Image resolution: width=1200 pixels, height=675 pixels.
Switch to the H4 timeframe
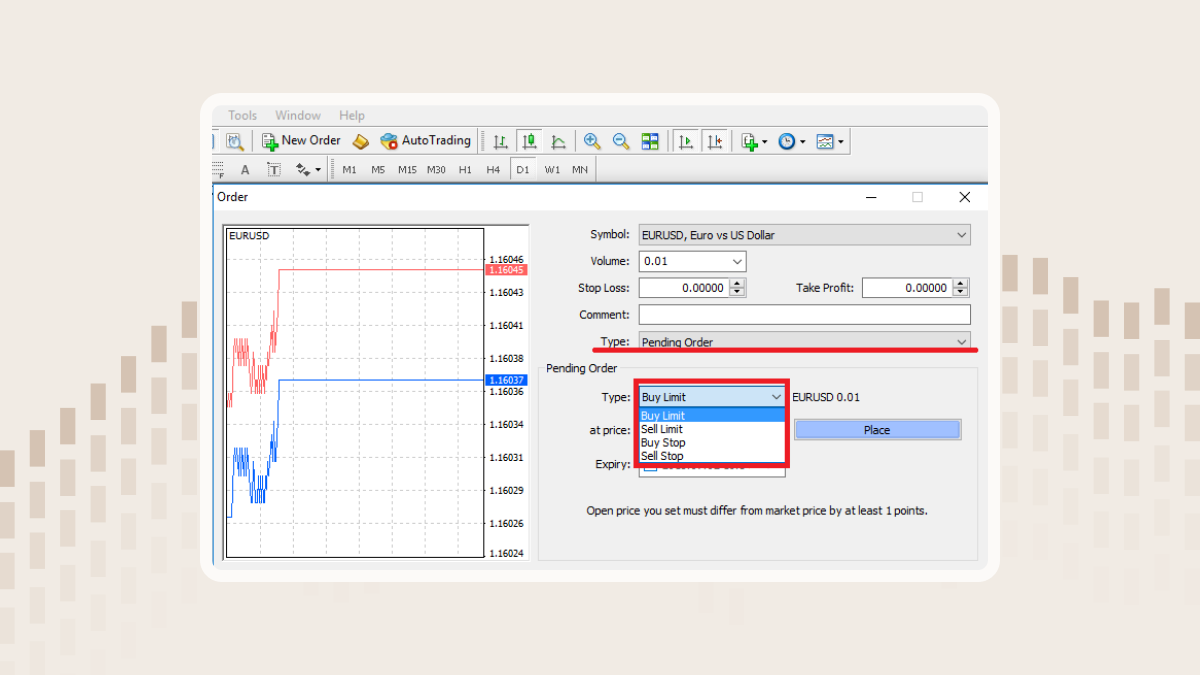coord(493,170)
